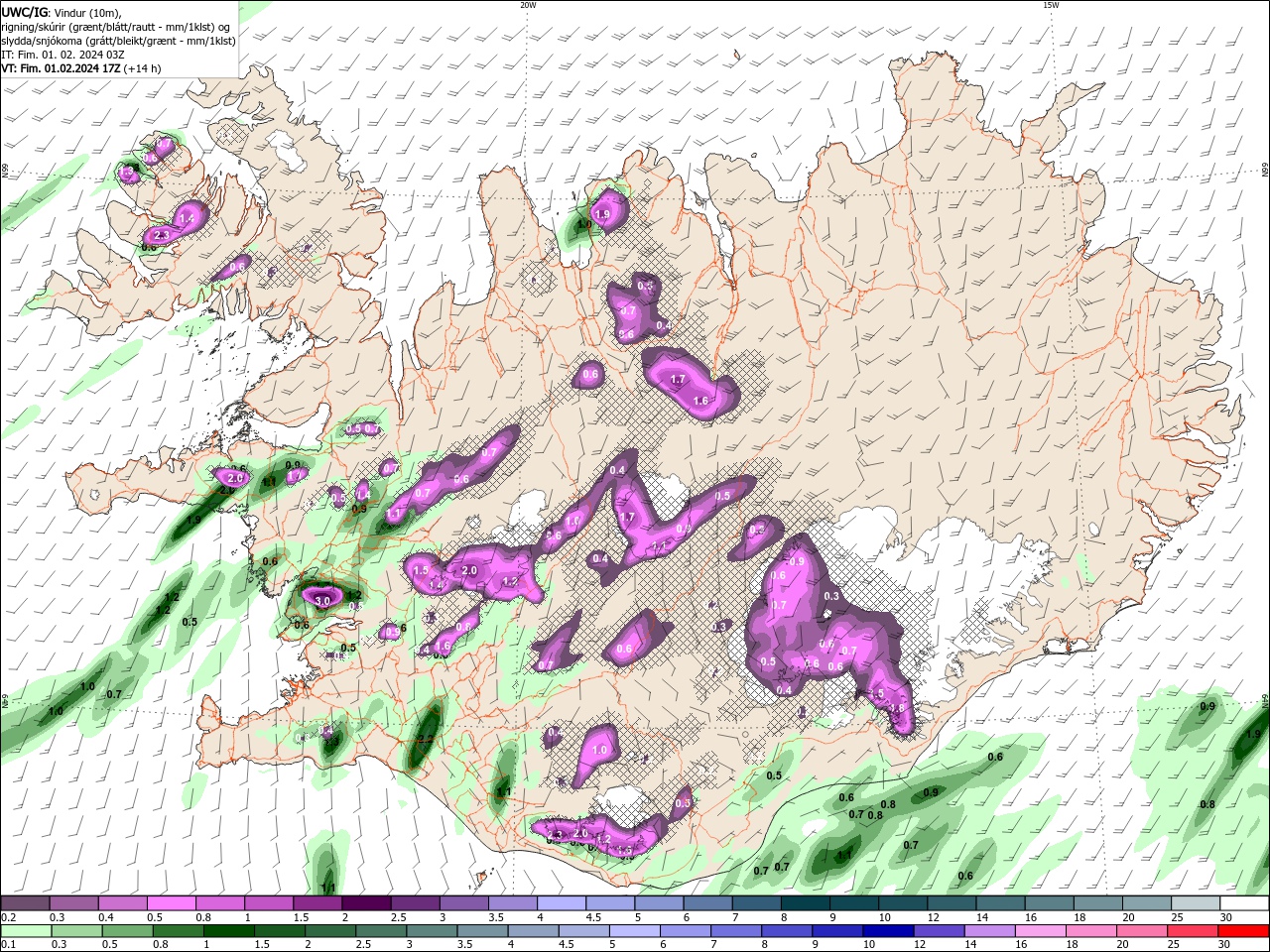
Task: Pick the pale lavender 4–4.5 snow legend swatch
Action: pyautogui.click(x=561, y=902)
